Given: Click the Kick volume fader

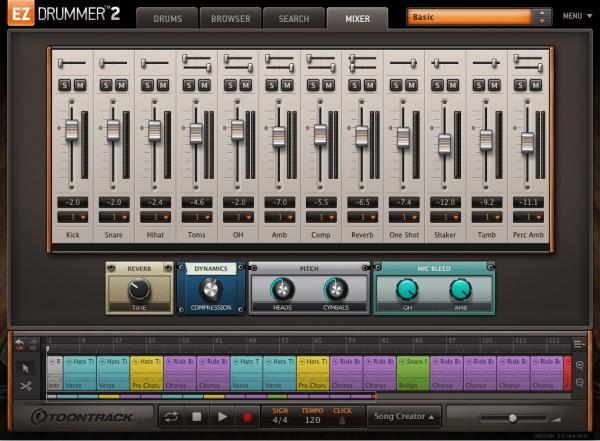Looking at the screenshot, I should tap(72, 130).
